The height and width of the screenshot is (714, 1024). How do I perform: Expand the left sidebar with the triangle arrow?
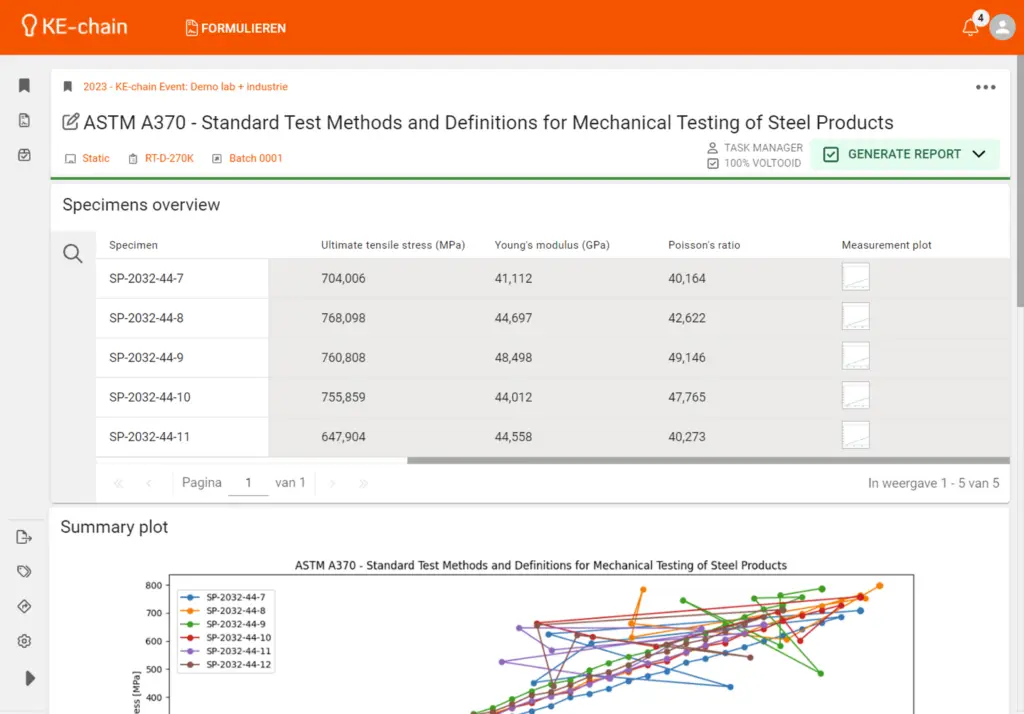tap(30, 678)
